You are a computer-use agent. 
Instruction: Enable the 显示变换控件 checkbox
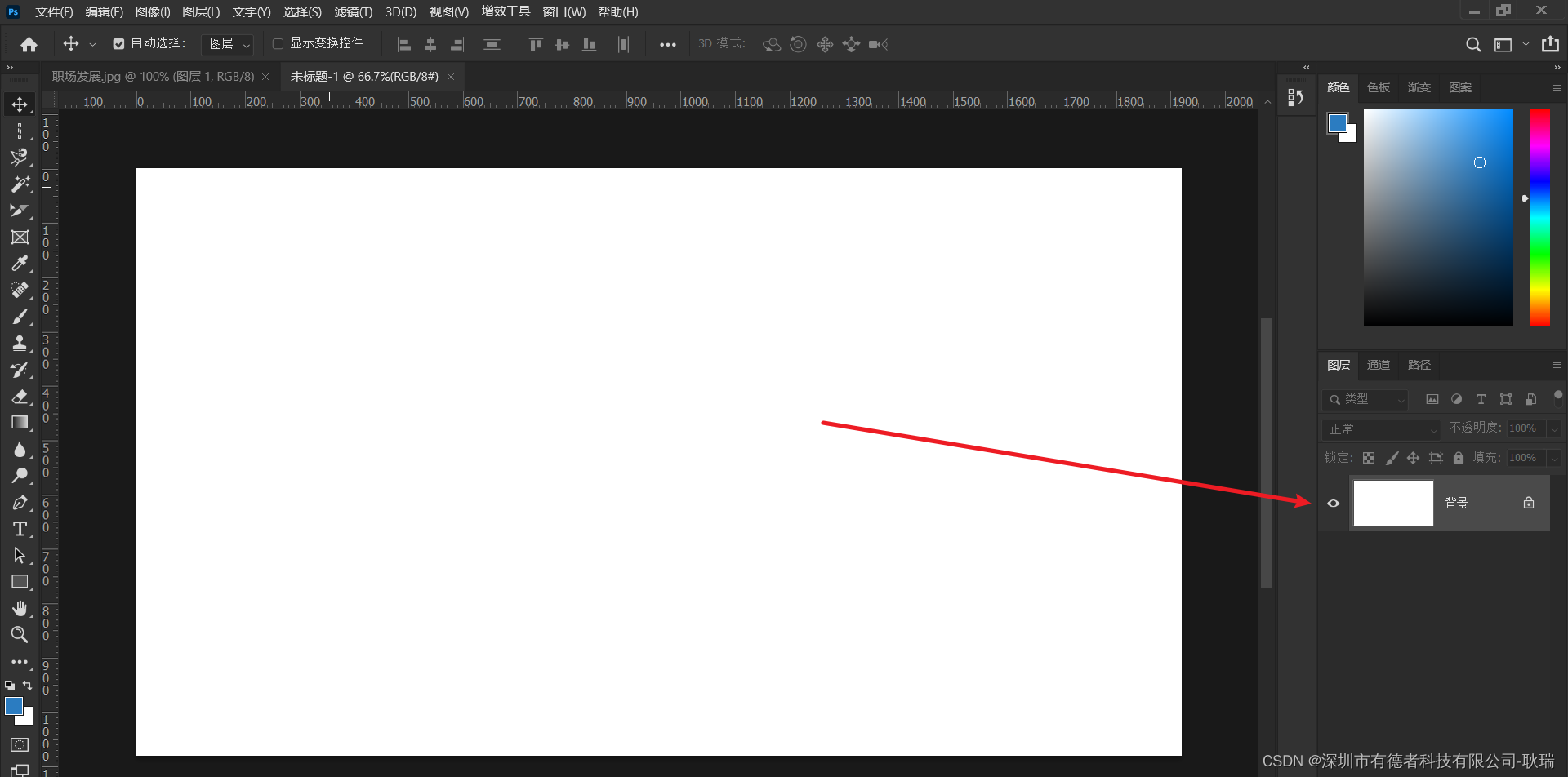[x=278, y=44]
